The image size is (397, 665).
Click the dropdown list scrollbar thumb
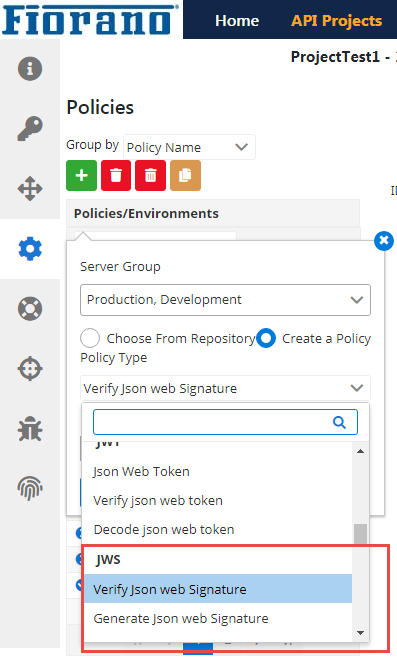pos(361,534)
